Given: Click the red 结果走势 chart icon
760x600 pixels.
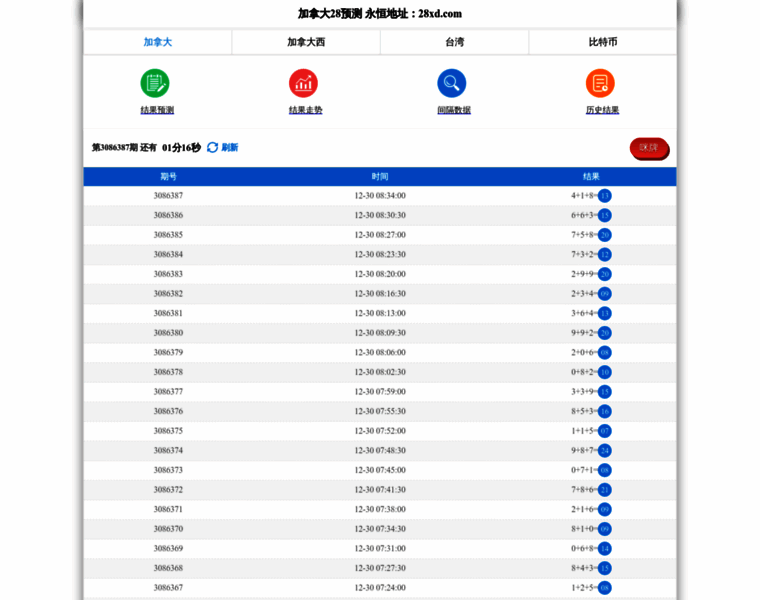Looking at the screenshot, I should tap(304, 83).
